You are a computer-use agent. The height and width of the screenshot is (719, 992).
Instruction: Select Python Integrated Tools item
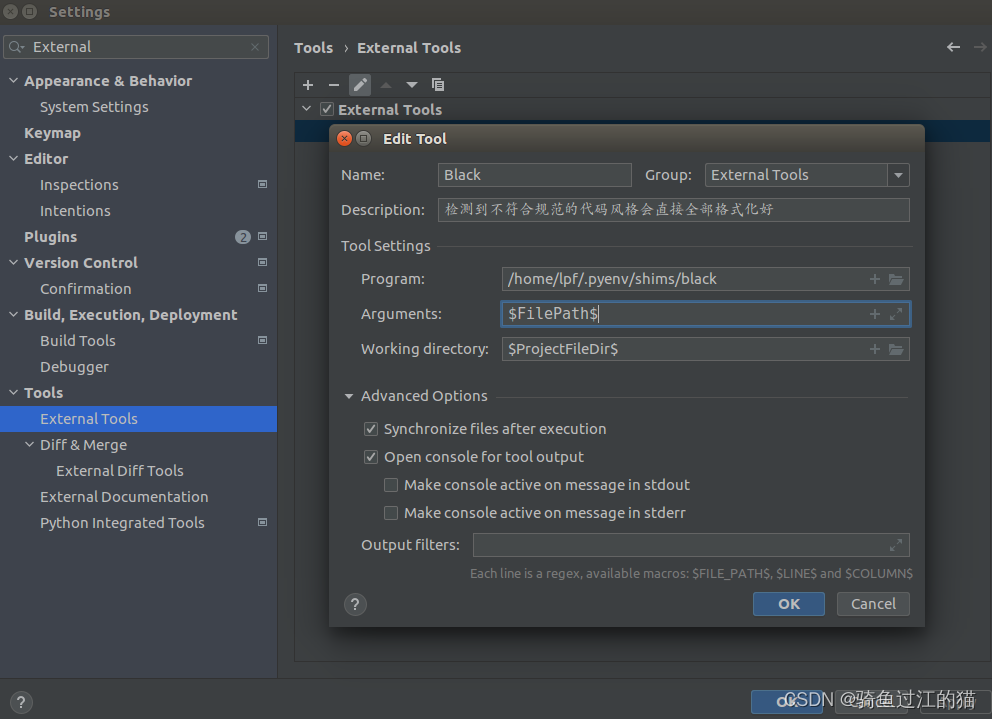point(122,523)
